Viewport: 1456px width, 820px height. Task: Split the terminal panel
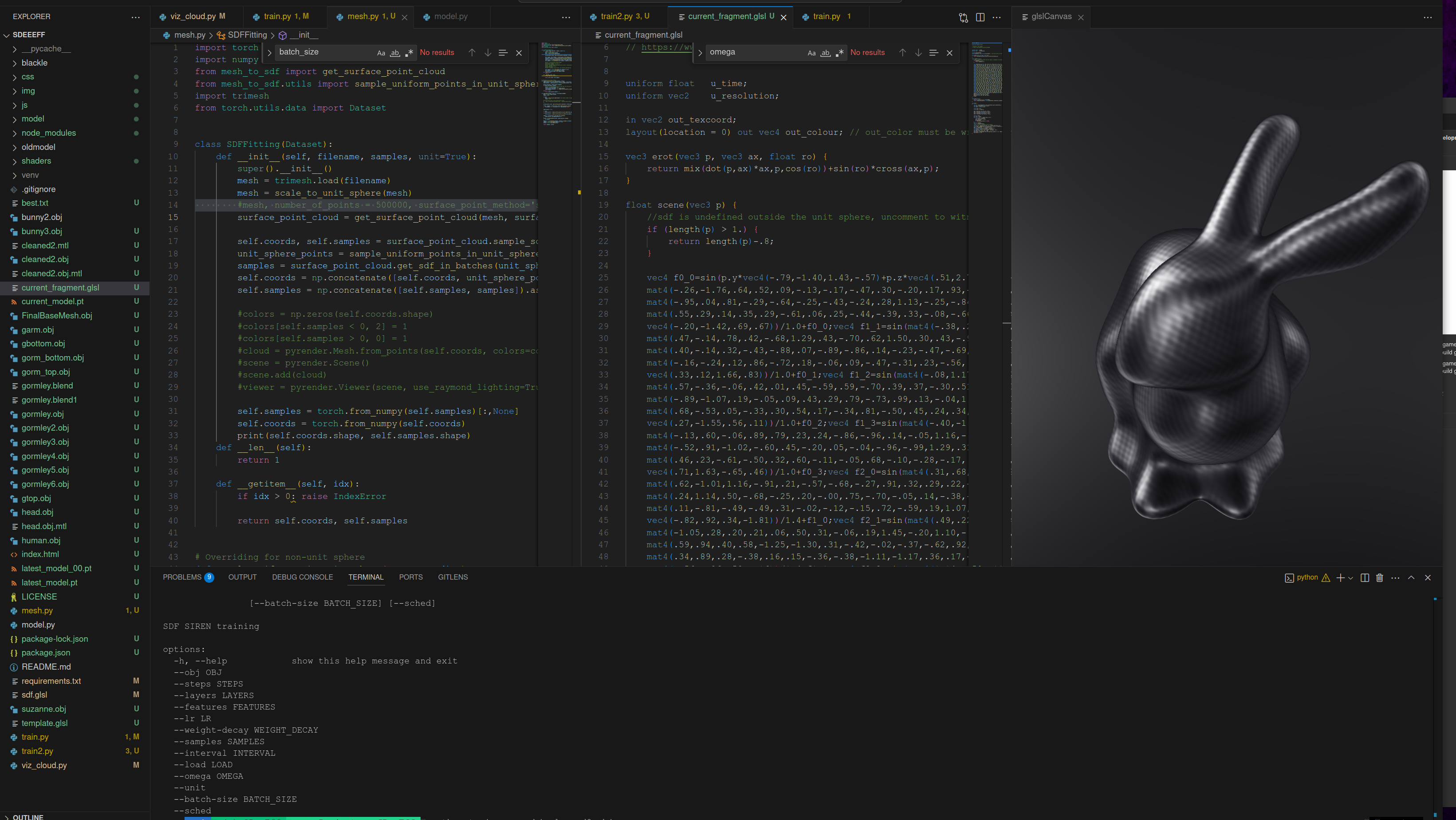click(1365, 577)
